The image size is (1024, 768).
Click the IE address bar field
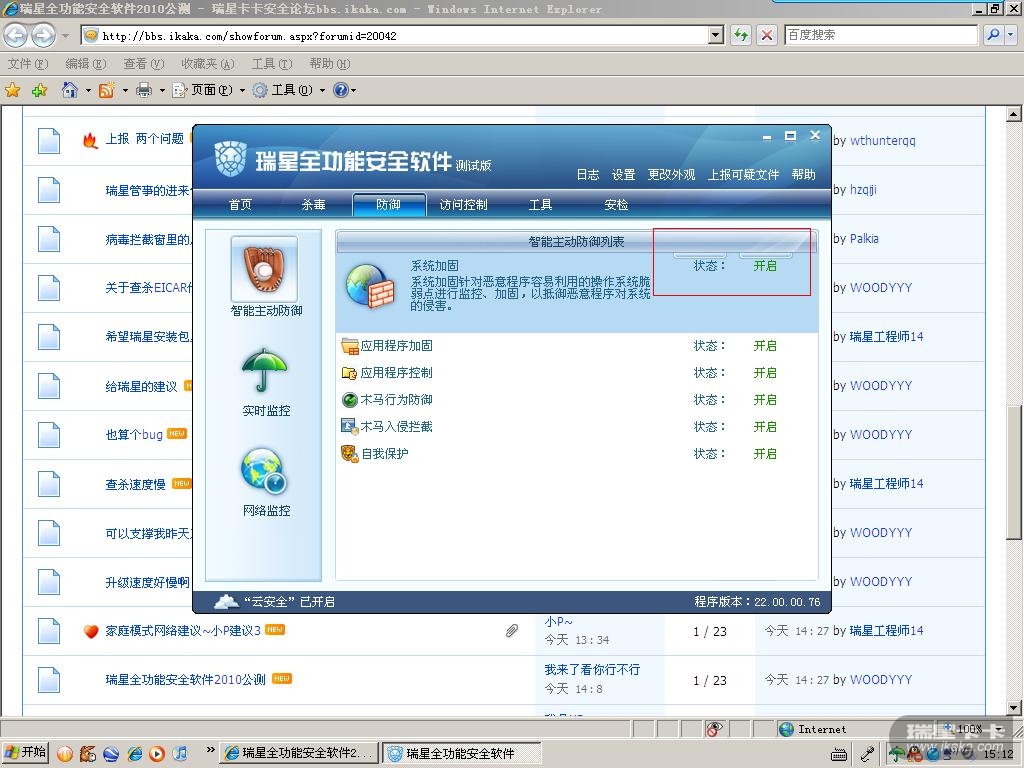pyautogui.click(x=404, y=35)
